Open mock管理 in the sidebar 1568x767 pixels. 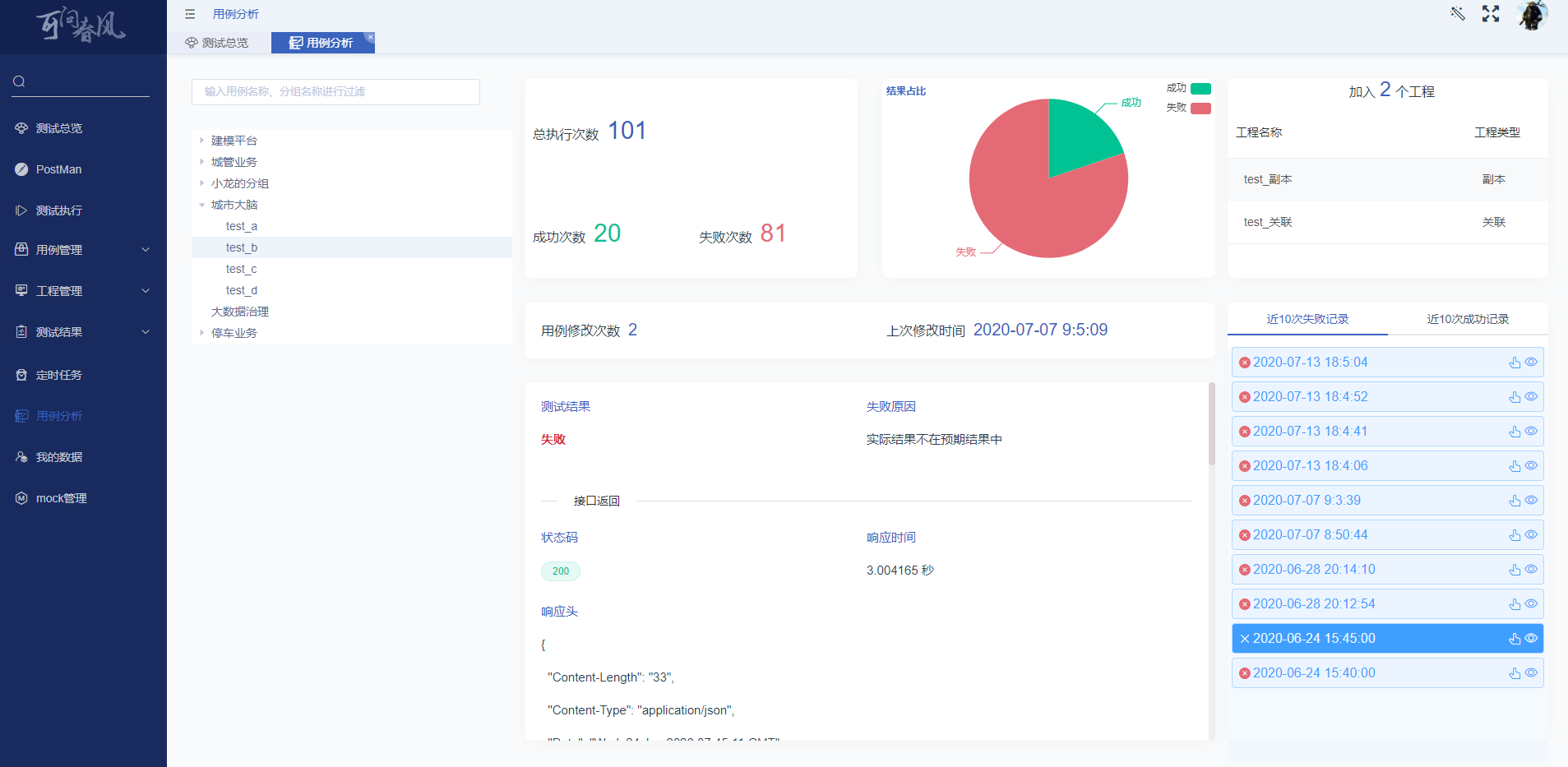point(61,498)
